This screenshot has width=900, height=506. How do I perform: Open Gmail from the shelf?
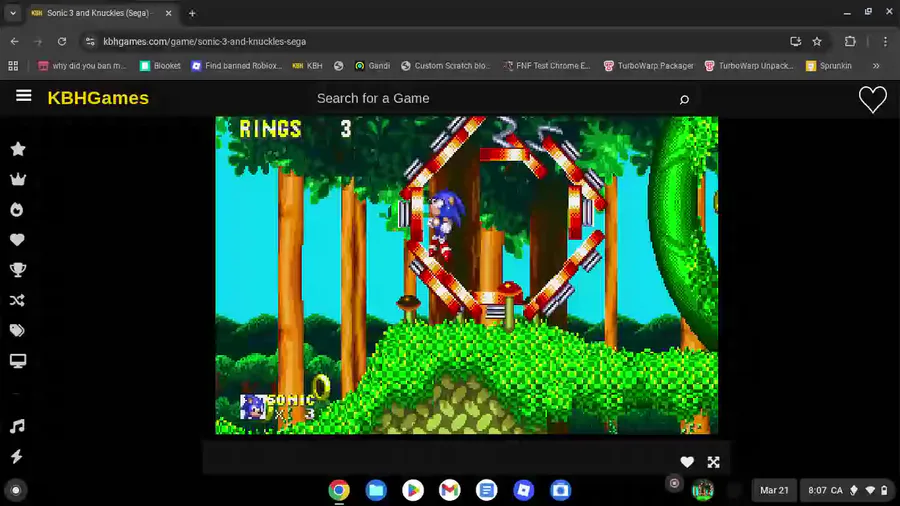449,491
